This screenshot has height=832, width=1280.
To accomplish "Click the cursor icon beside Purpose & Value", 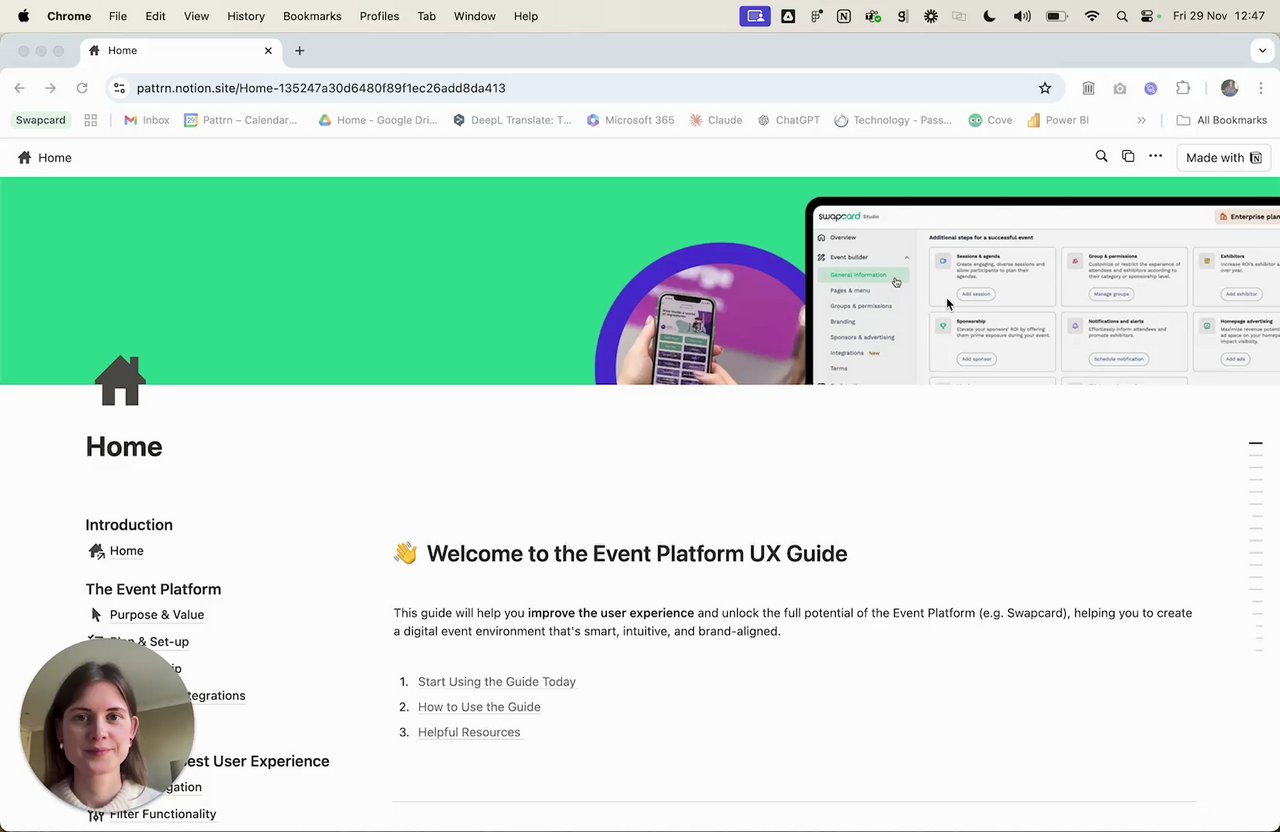I will click(96, 615).
